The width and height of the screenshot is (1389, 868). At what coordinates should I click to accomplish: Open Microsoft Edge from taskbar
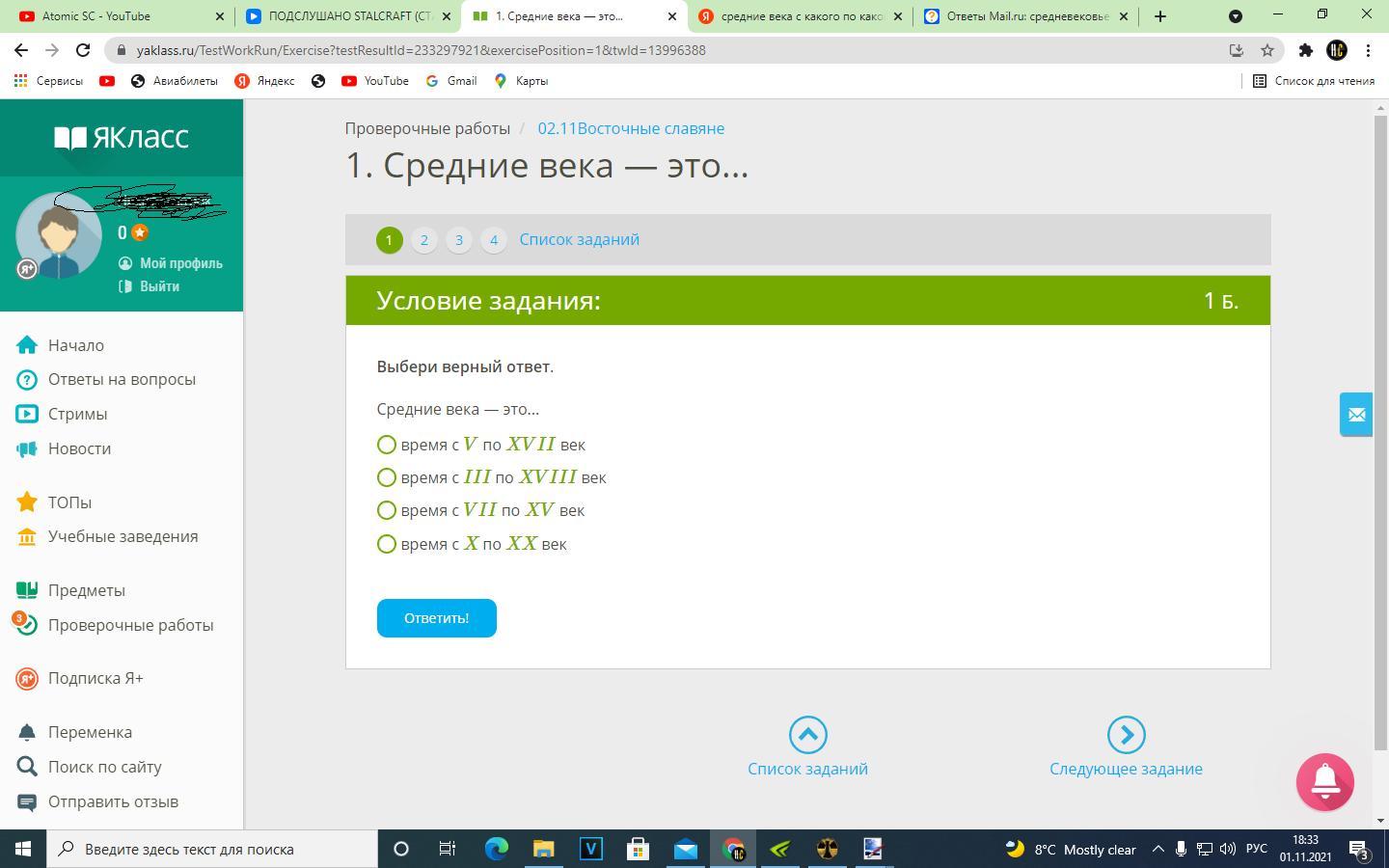tap(496, 849)
